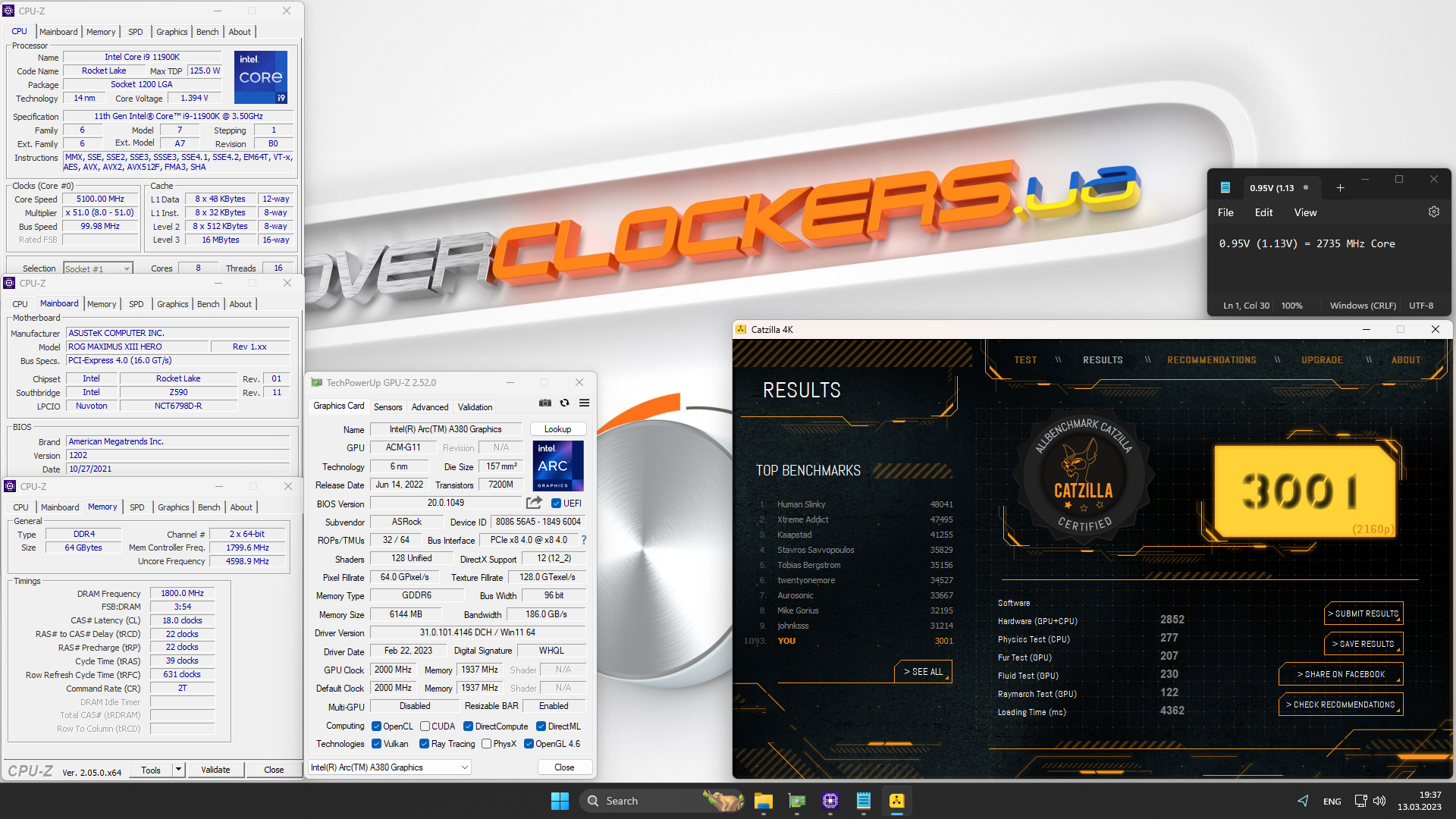Click location arrow in system tray

click(x=1303, y=801)
